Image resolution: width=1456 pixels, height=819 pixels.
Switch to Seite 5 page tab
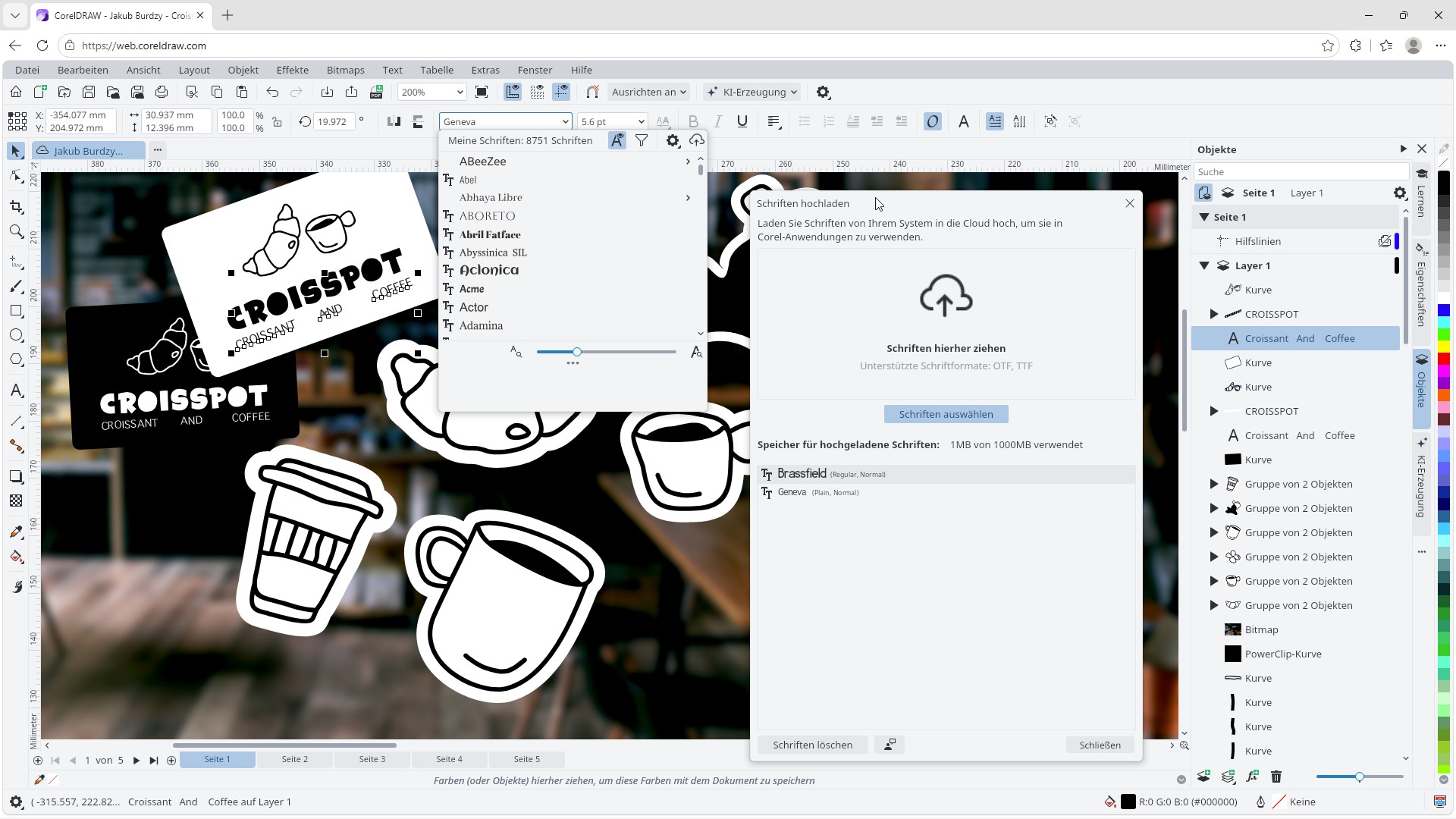527,759
